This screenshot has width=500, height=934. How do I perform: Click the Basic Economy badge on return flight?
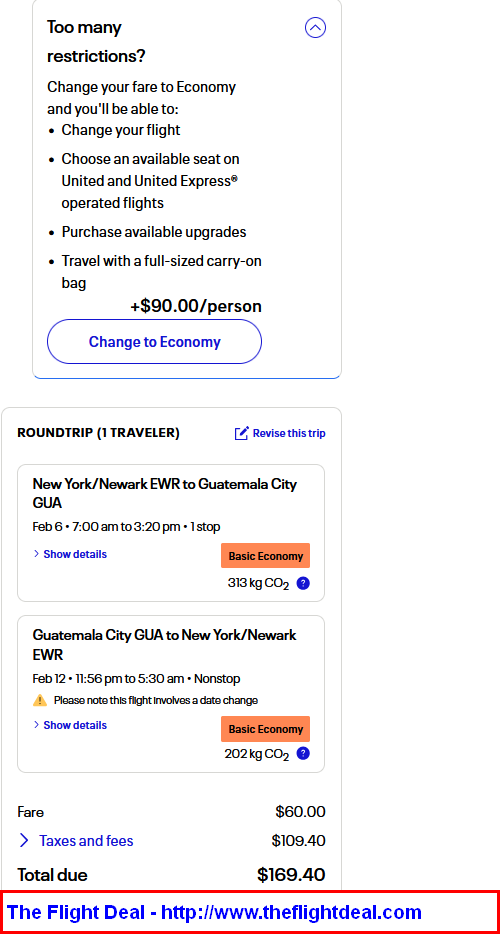(265, 728)
